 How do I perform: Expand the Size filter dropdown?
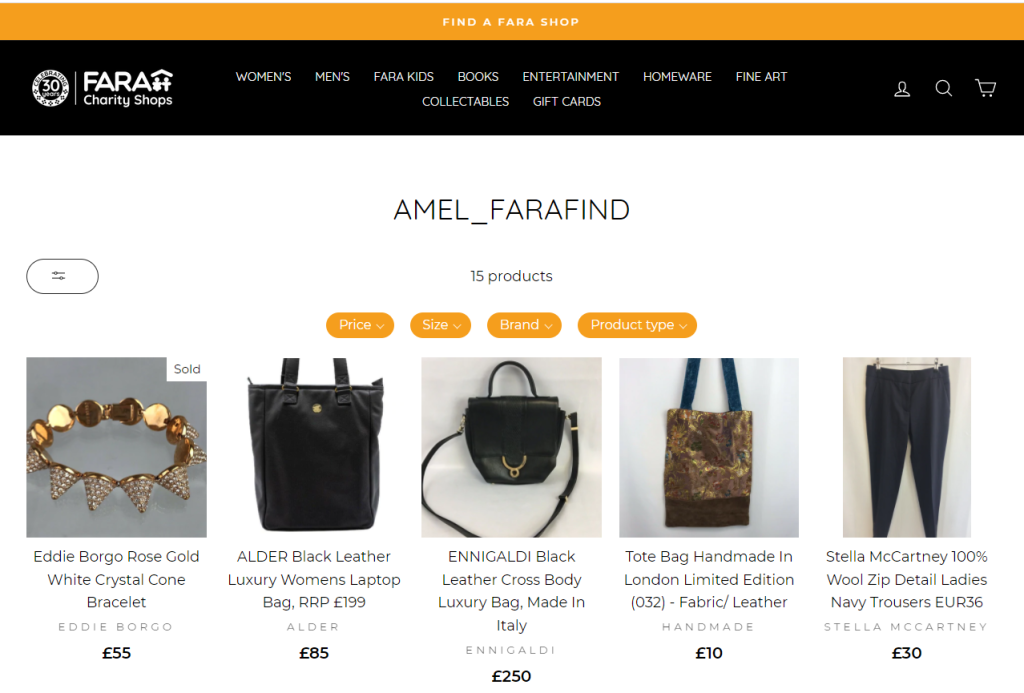[440, 325]
